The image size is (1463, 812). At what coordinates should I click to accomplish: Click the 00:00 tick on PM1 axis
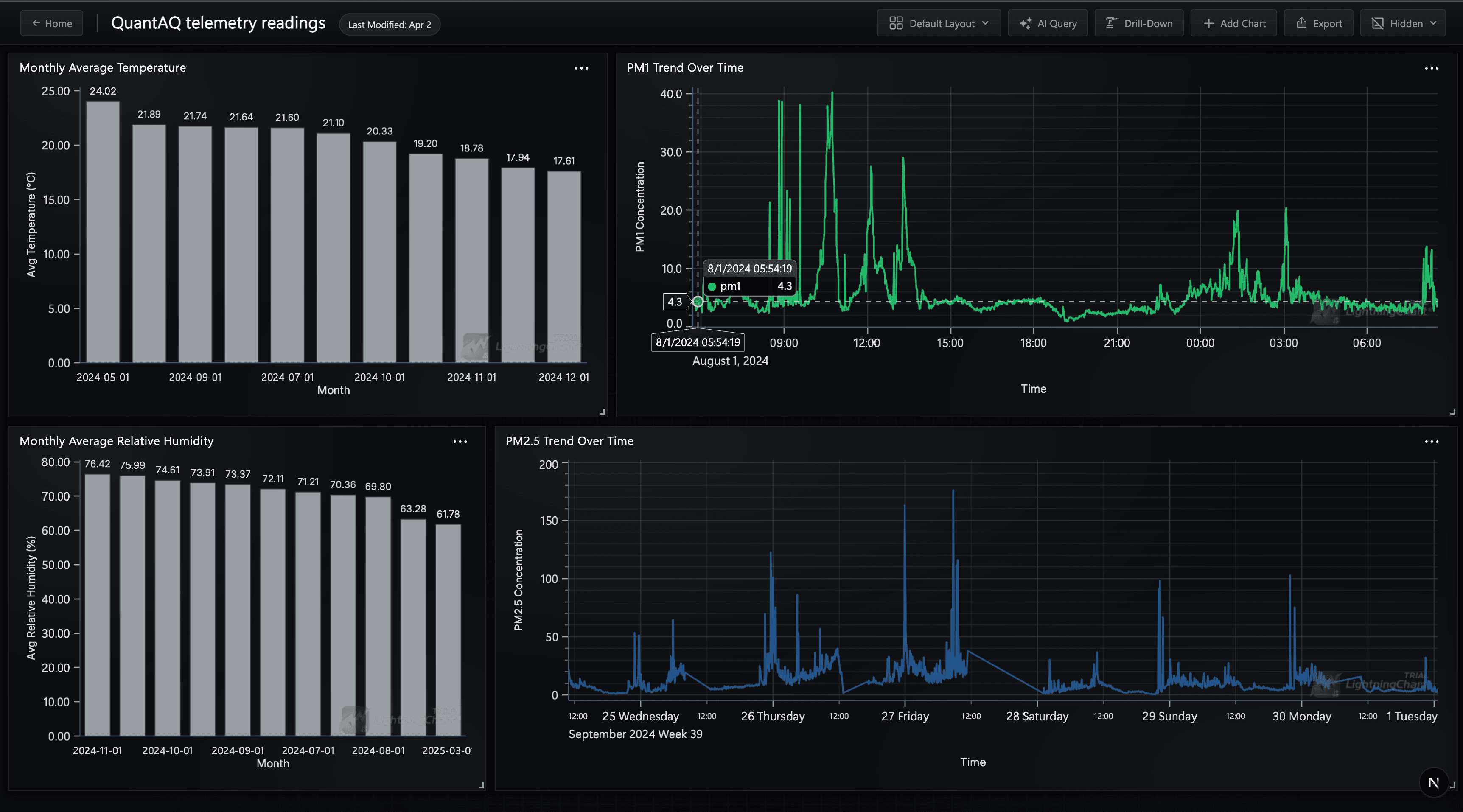coord(1200,343)
